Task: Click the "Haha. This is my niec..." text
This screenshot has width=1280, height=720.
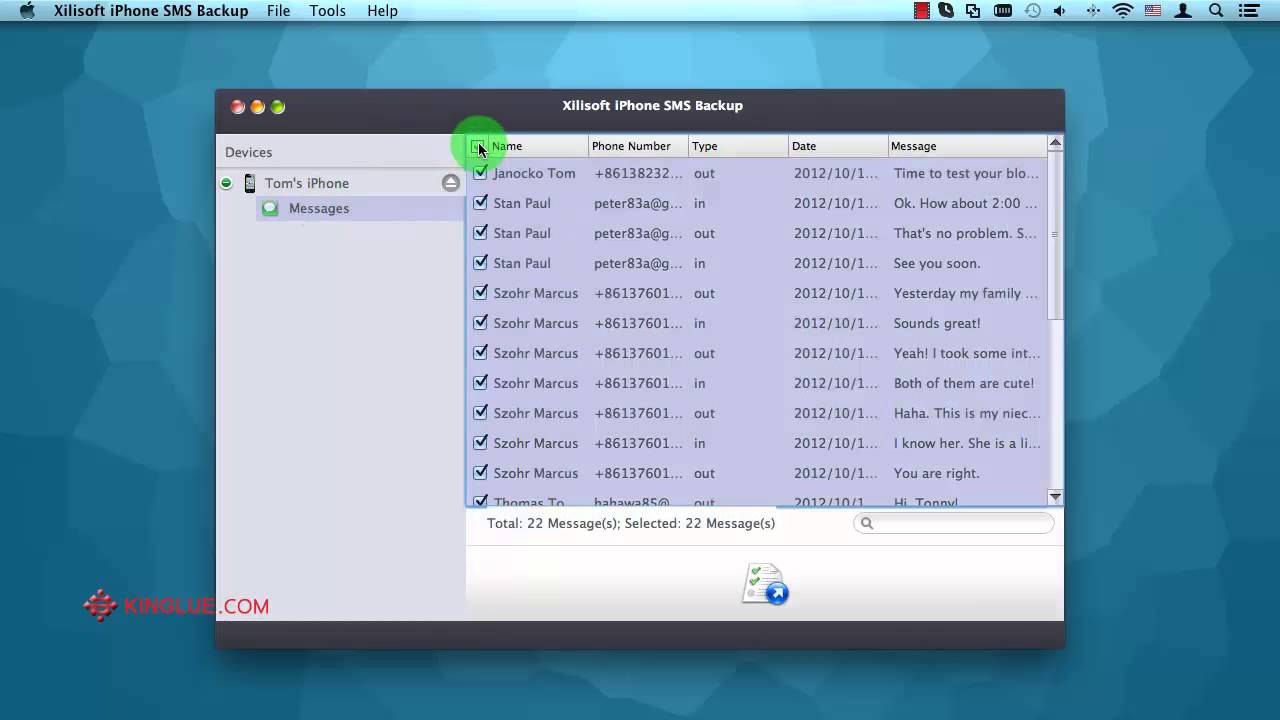Action: pyautogui.click(x=967, y=413)
